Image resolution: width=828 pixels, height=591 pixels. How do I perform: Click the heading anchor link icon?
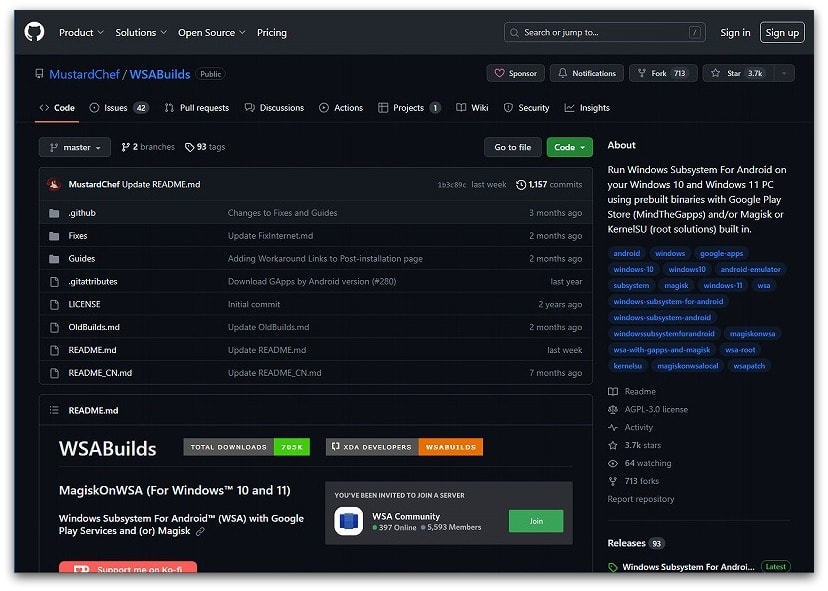pyautogui.click(x=200, y=532)
